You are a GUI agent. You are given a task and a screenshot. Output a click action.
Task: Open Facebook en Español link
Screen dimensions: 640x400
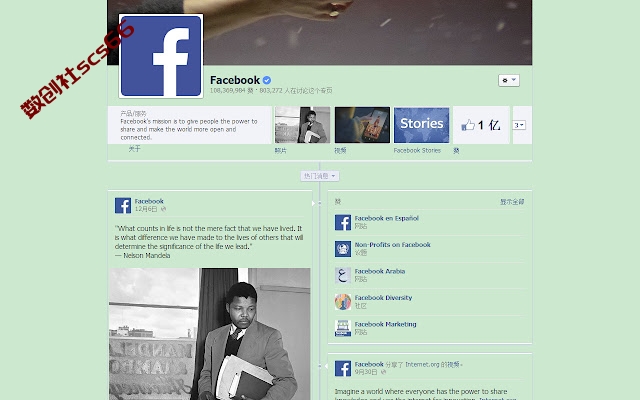click(387, 218)
